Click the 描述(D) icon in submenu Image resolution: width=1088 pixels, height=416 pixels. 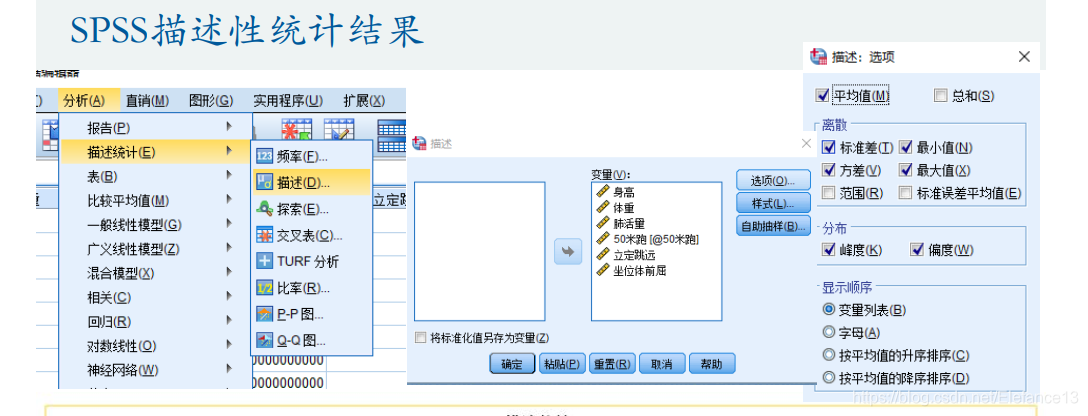pos(264,182)
